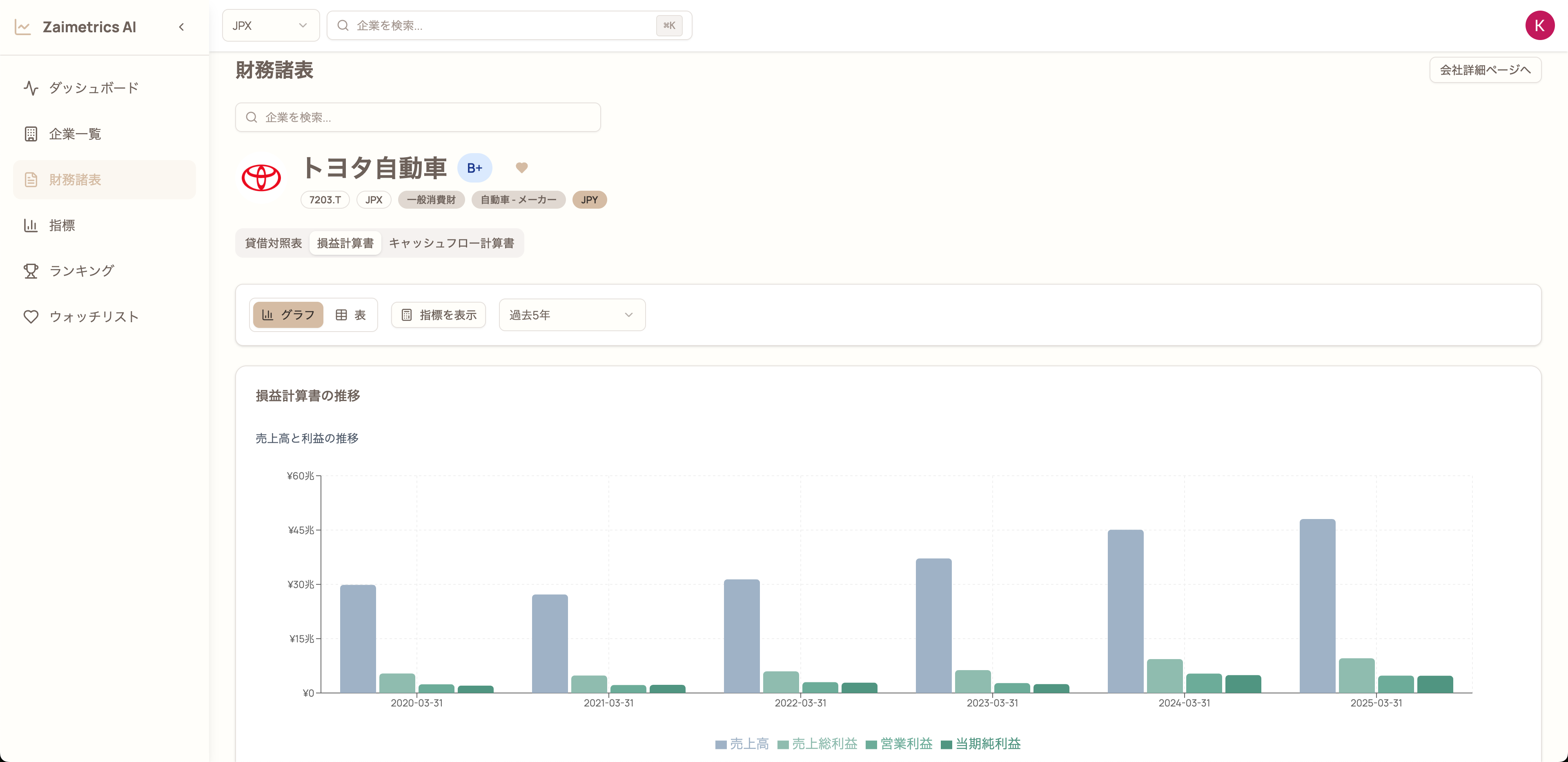Collapse the sidebar with the chevron
1568x762 pixels.
[181, 27]
